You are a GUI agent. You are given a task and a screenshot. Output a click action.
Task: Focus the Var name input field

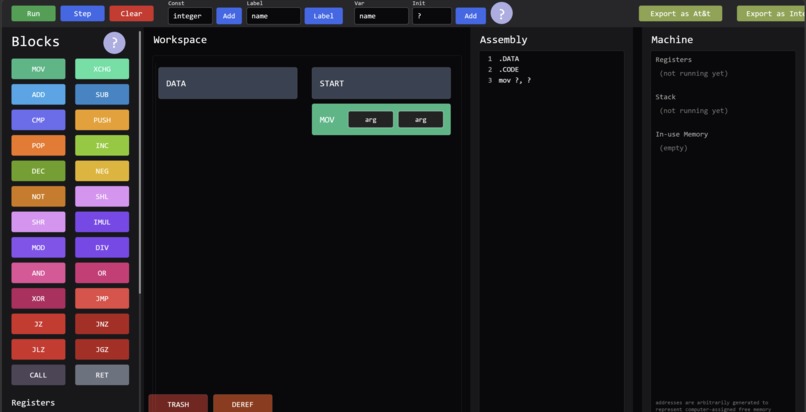(x=381, y=16)
